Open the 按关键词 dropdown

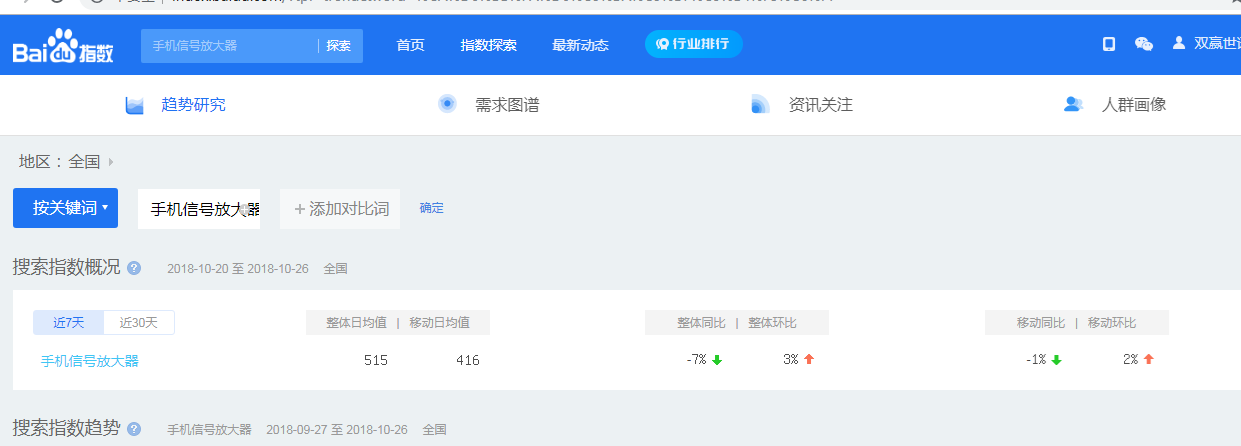(x=65, y=208)
